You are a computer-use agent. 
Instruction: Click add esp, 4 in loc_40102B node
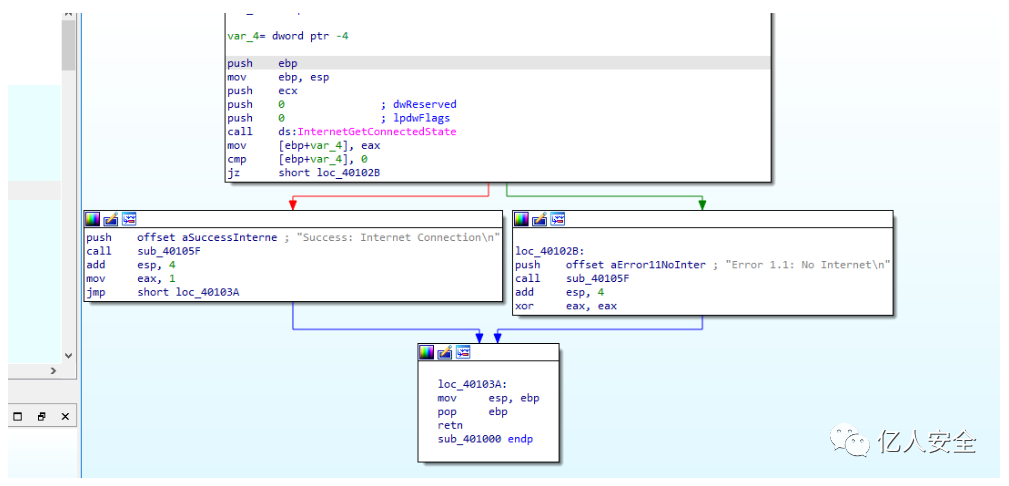[560, 292]
